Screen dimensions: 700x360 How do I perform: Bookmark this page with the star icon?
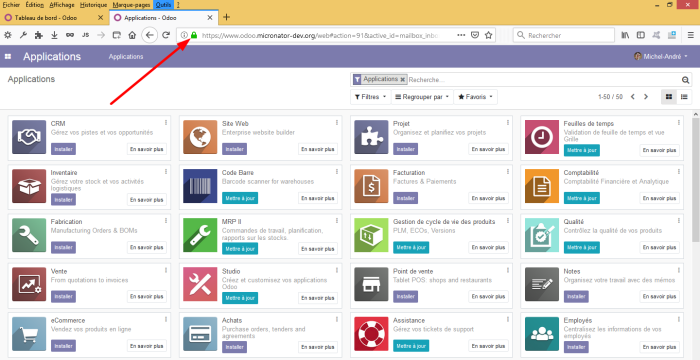488,35
